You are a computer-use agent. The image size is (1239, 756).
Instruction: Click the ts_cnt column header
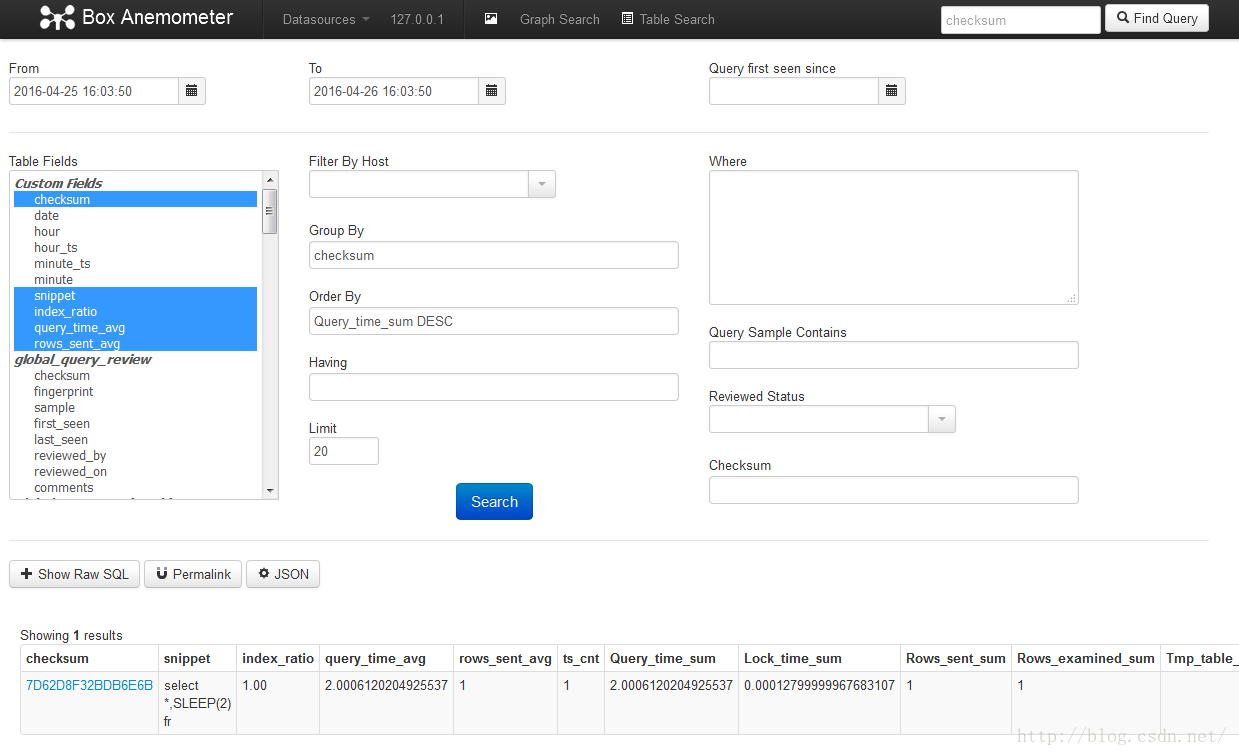click(x=581, y=659)
